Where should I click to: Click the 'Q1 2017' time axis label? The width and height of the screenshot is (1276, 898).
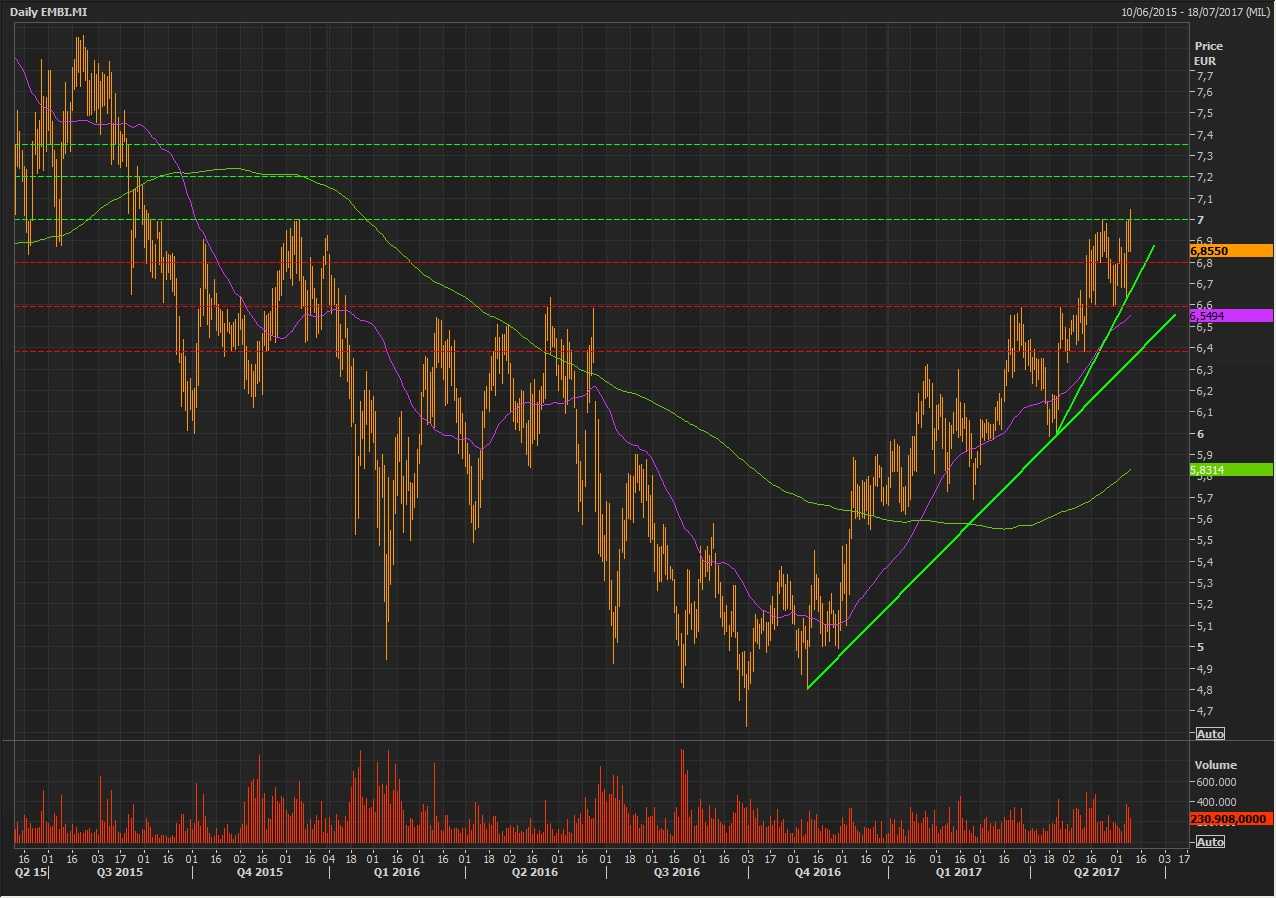(x=959, y=872)
